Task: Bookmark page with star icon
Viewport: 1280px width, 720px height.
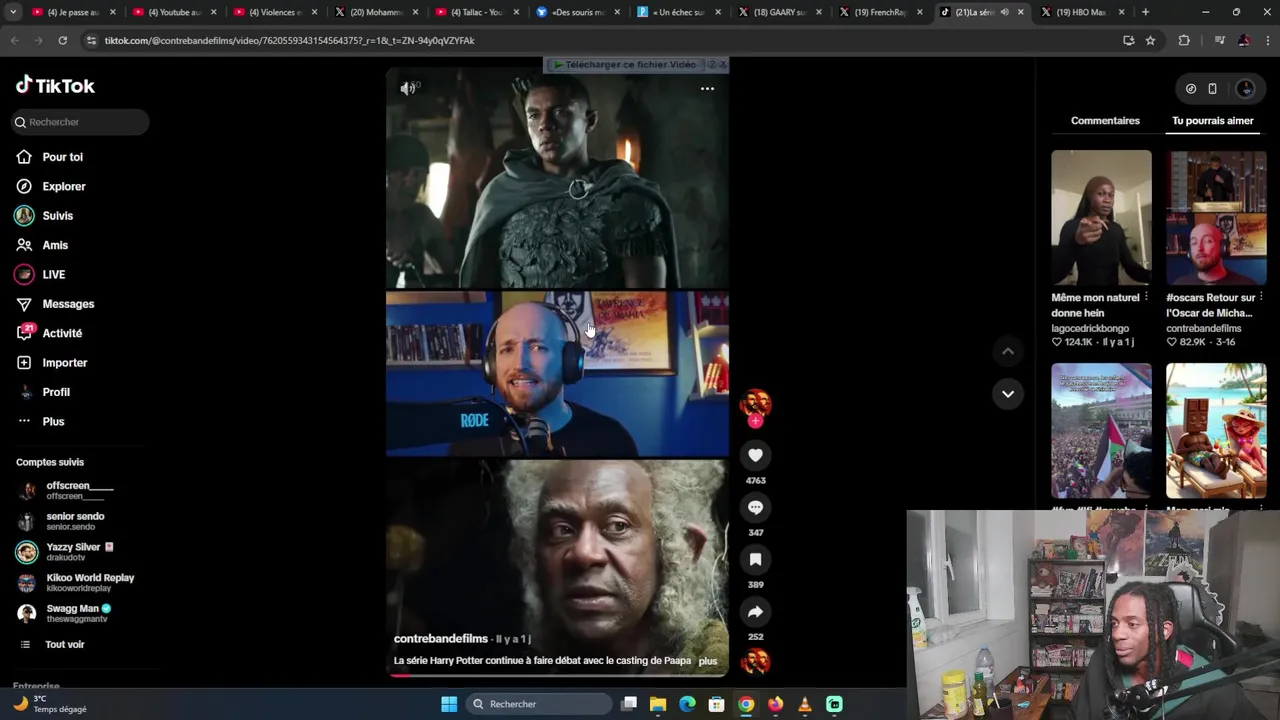Action: (x=1150, y=40)
